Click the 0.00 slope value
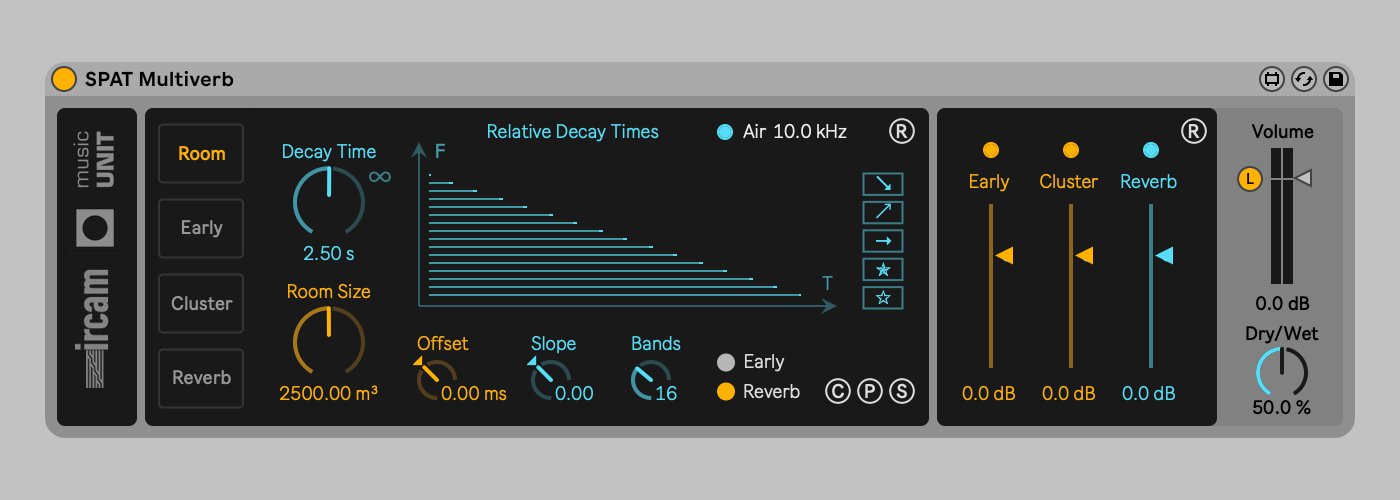Image resolution: width=1400 pixels, height=500 pixels. coord(575,394)
